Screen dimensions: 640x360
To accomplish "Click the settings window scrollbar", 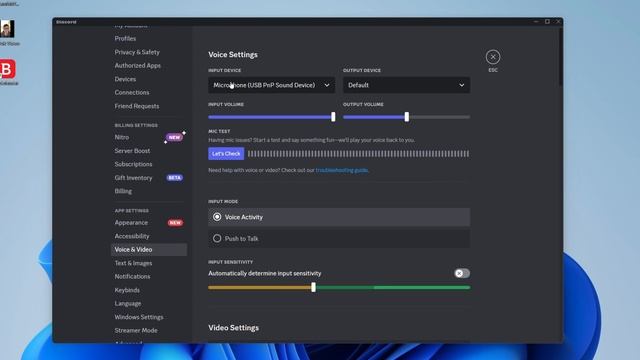I will click(x=561, y=57).
